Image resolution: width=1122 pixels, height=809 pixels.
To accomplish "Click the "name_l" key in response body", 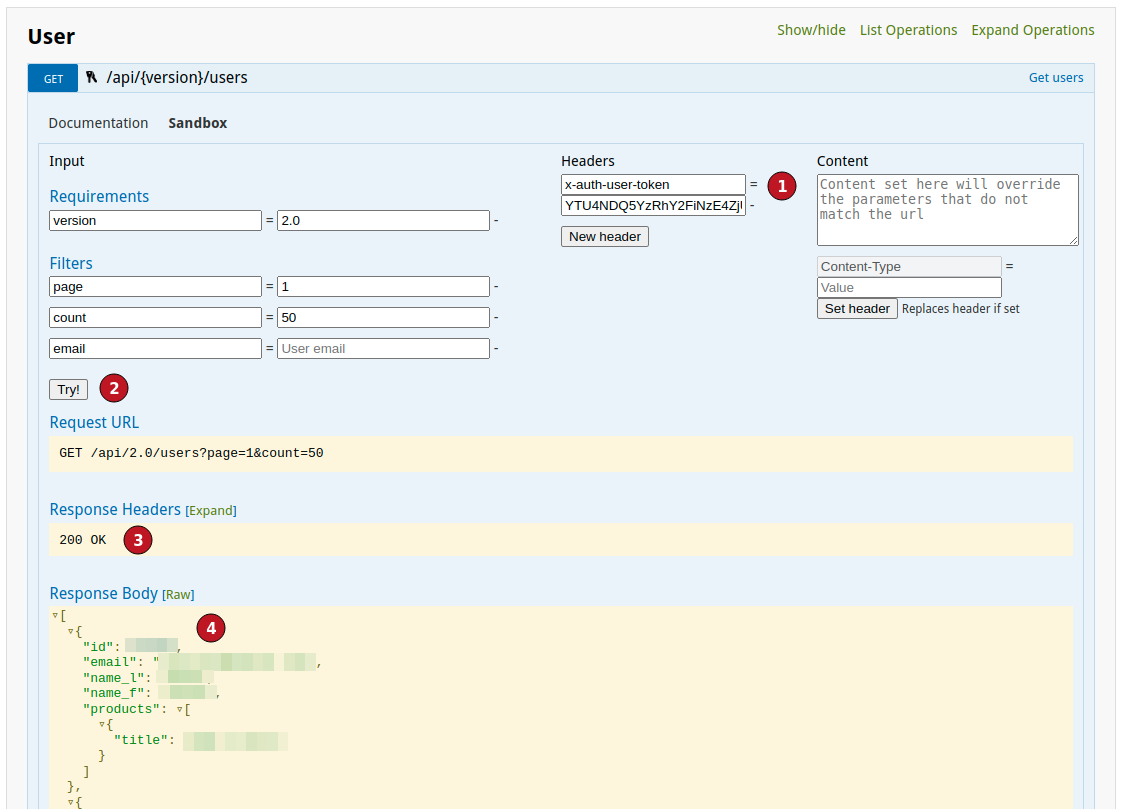I will 114,678.
